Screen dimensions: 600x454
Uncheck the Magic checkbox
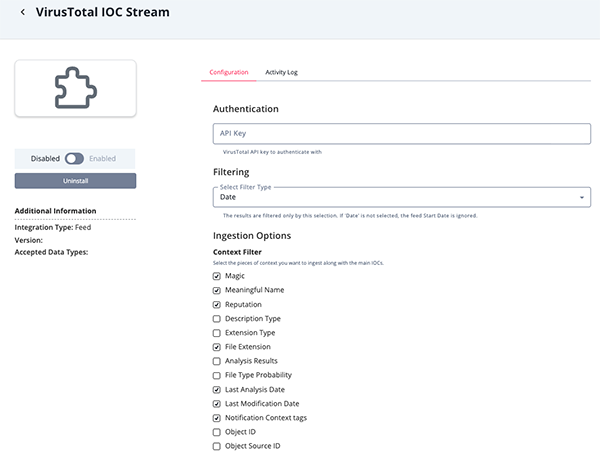[217, 276]
